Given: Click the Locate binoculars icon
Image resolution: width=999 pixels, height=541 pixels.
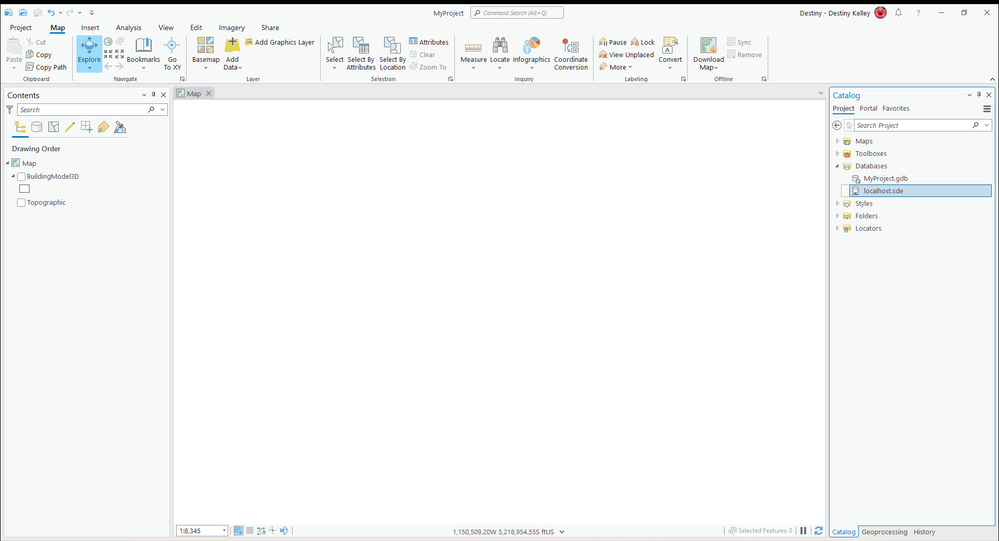Looking at the screenshot, I should point(500,45).
